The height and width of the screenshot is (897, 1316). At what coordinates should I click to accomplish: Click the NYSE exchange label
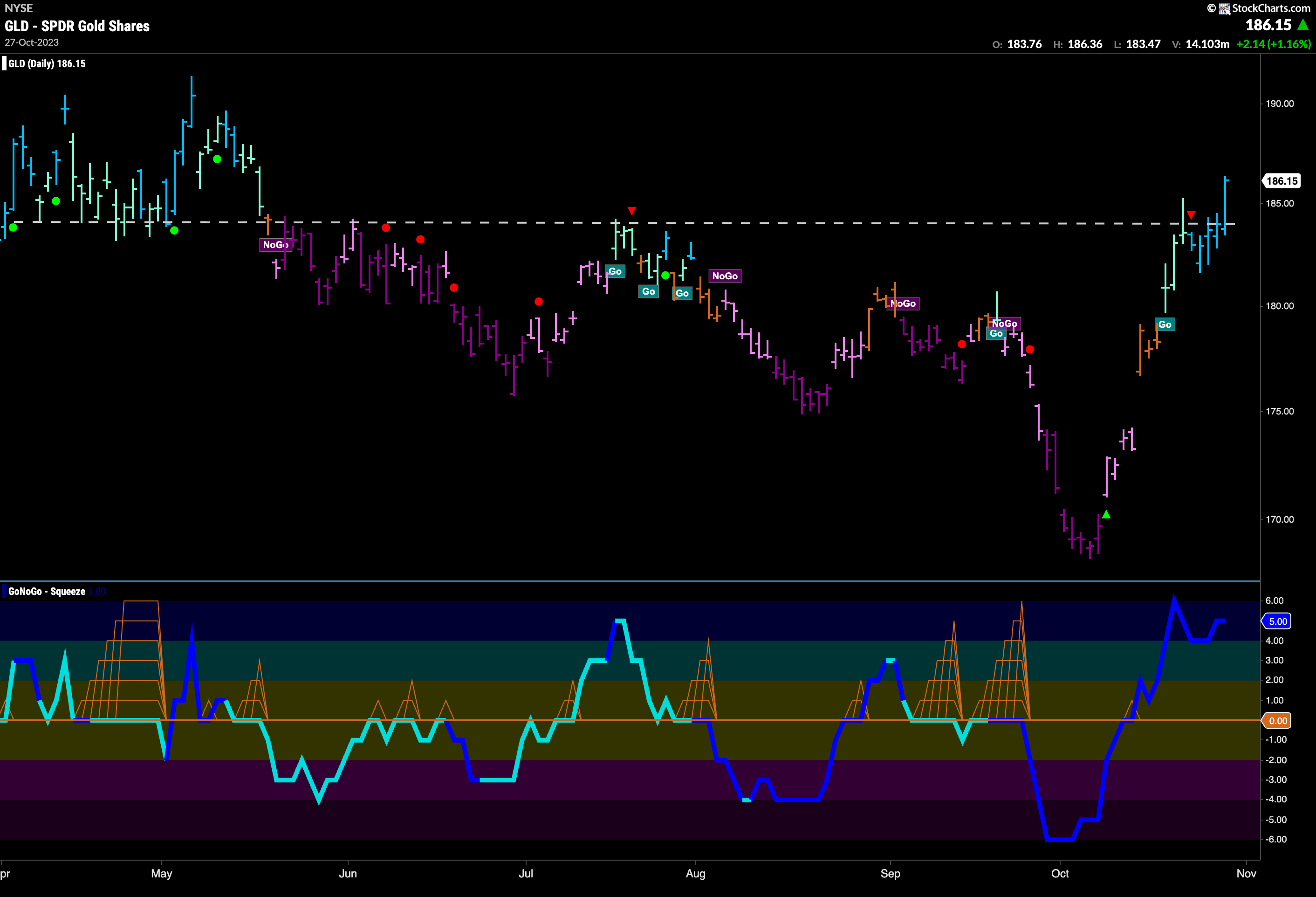pyautogui.click(x=18, y=8)
